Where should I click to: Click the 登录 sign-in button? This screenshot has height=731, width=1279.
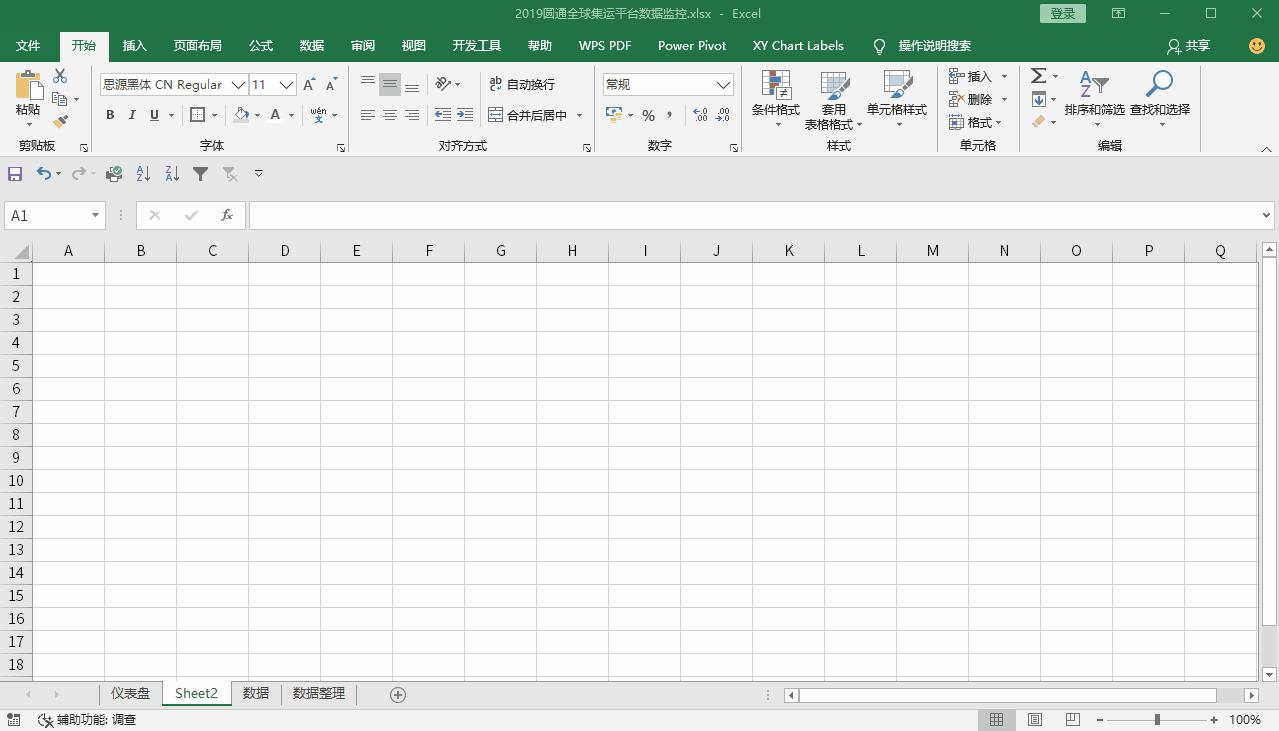[1061, 13]
